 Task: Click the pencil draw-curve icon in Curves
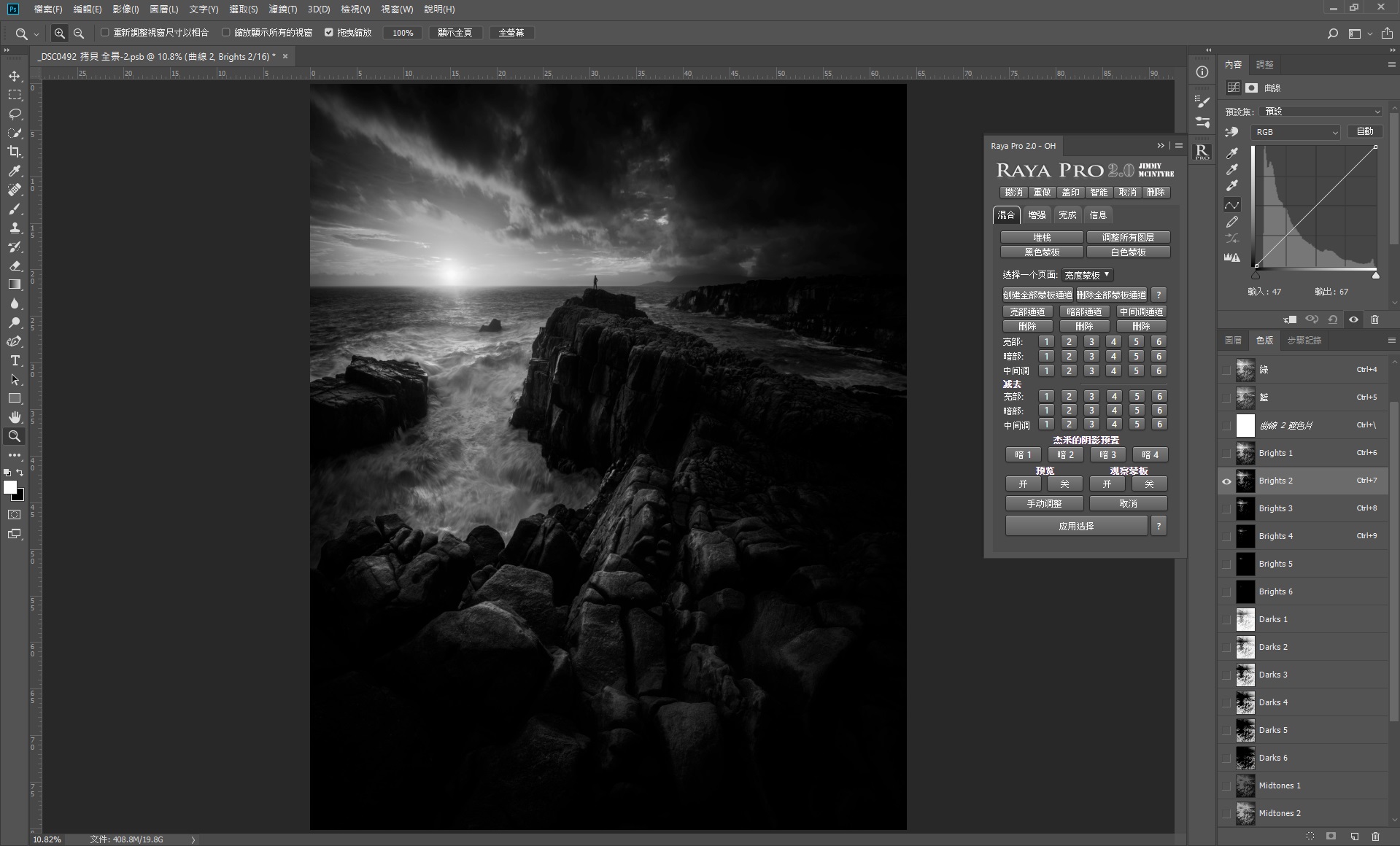click(x=1232, y=222)
